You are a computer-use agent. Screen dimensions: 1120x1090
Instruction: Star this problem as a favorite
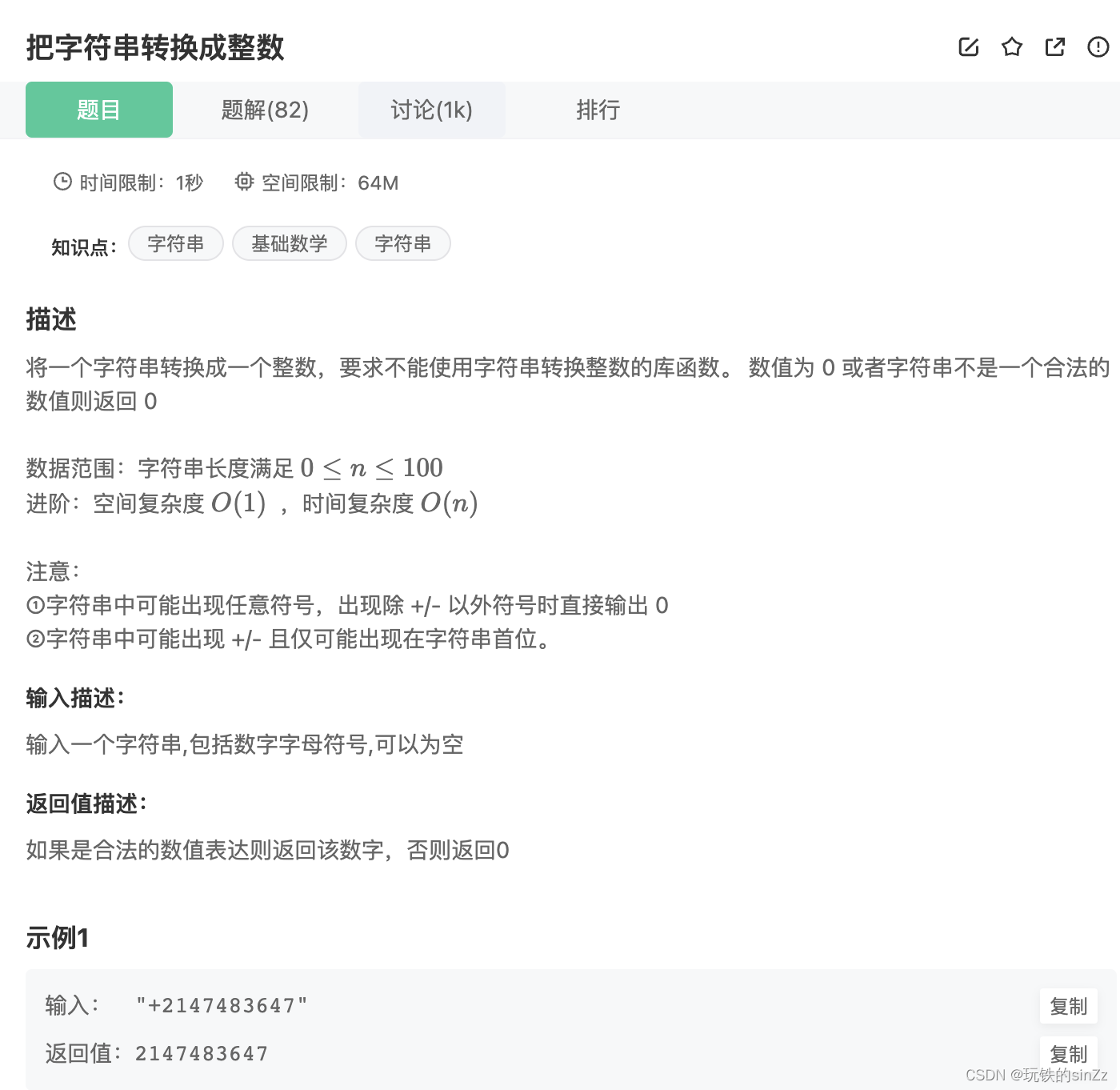[1012, 47]
